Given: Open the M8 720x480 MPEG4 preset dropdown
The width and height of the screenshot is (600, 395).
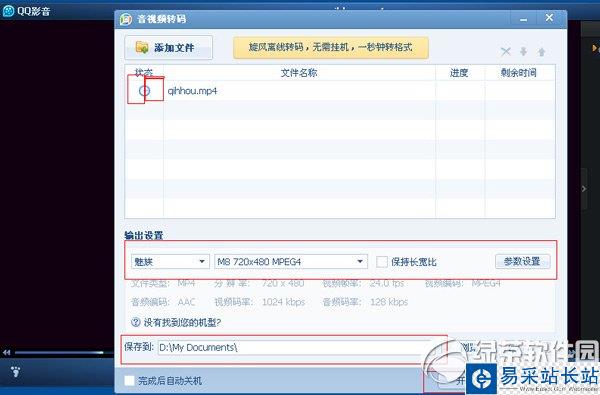Looking at the screenshot, I should click(291, 262).
